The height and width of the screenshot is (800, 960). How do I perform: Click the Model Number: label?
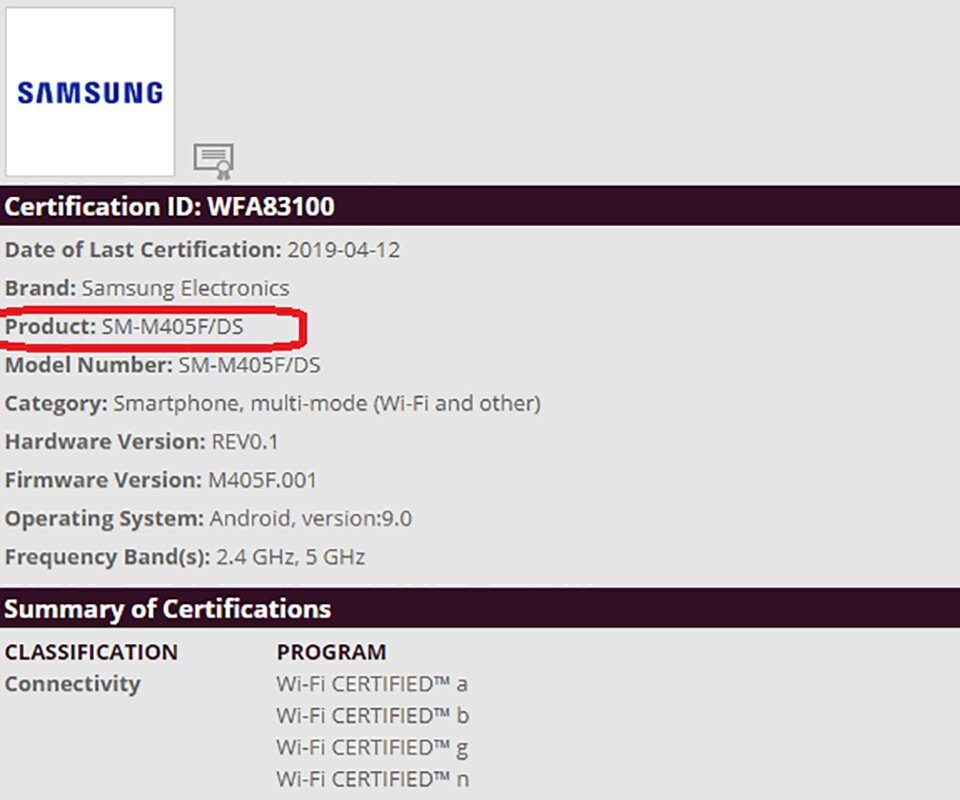click(89, 365)
